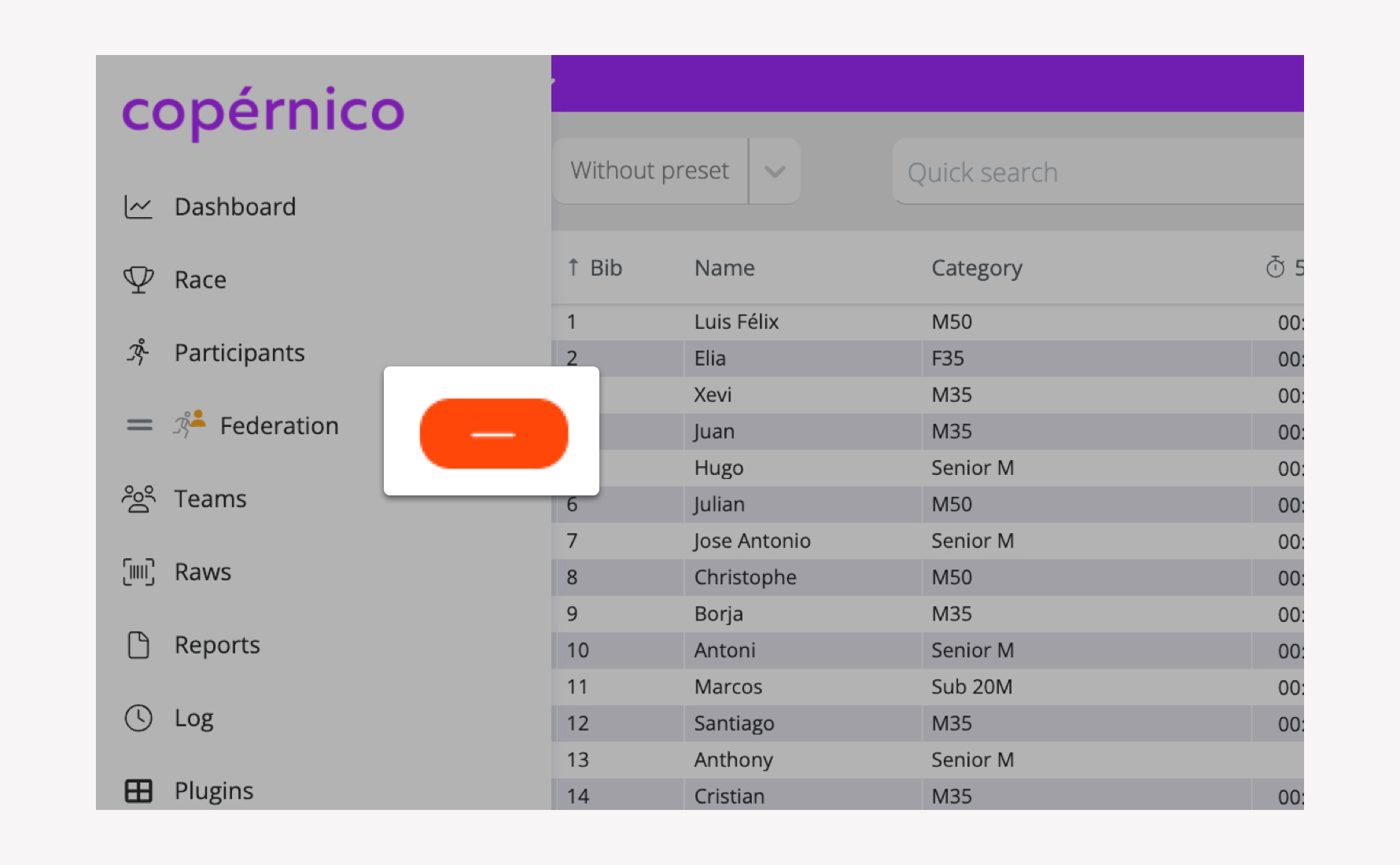Sort by the Category column header
The image size is (1400, 865).
[x=977, y=268]
